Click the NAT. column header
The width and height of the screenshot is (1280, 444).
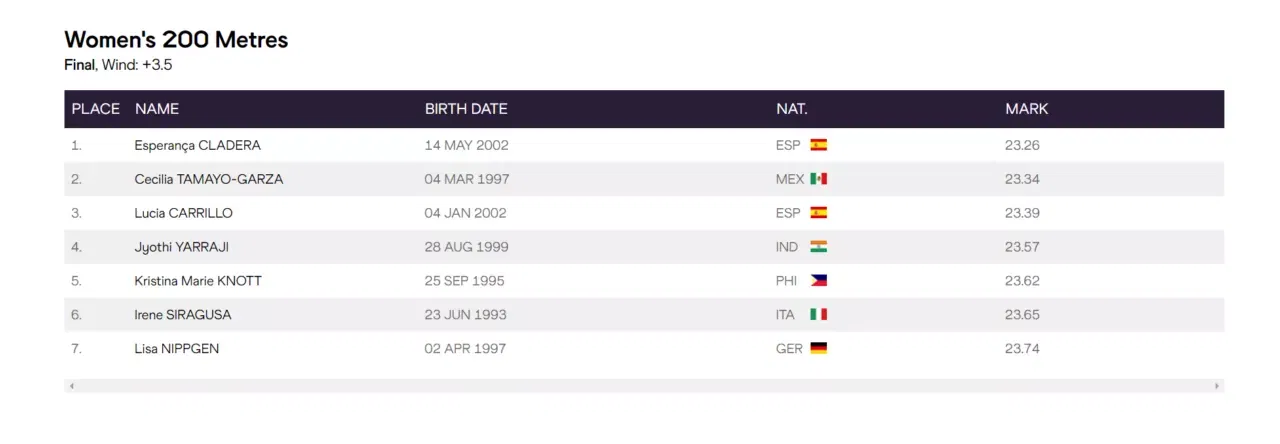tap(791, 109)
